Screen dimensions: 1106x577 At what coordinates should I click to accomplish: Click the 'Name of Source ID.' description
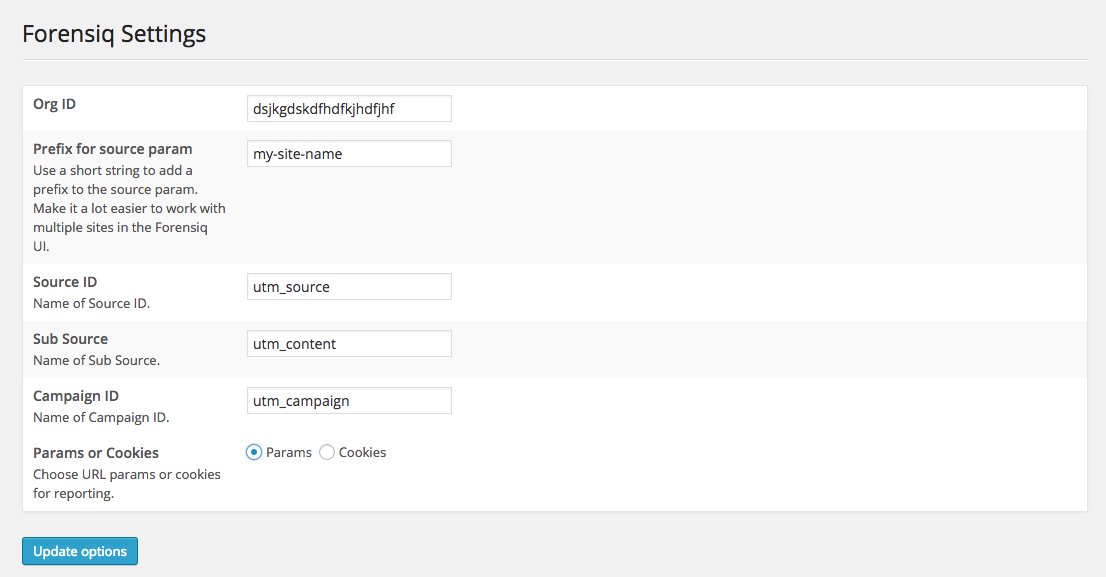(x=92, y=303)
